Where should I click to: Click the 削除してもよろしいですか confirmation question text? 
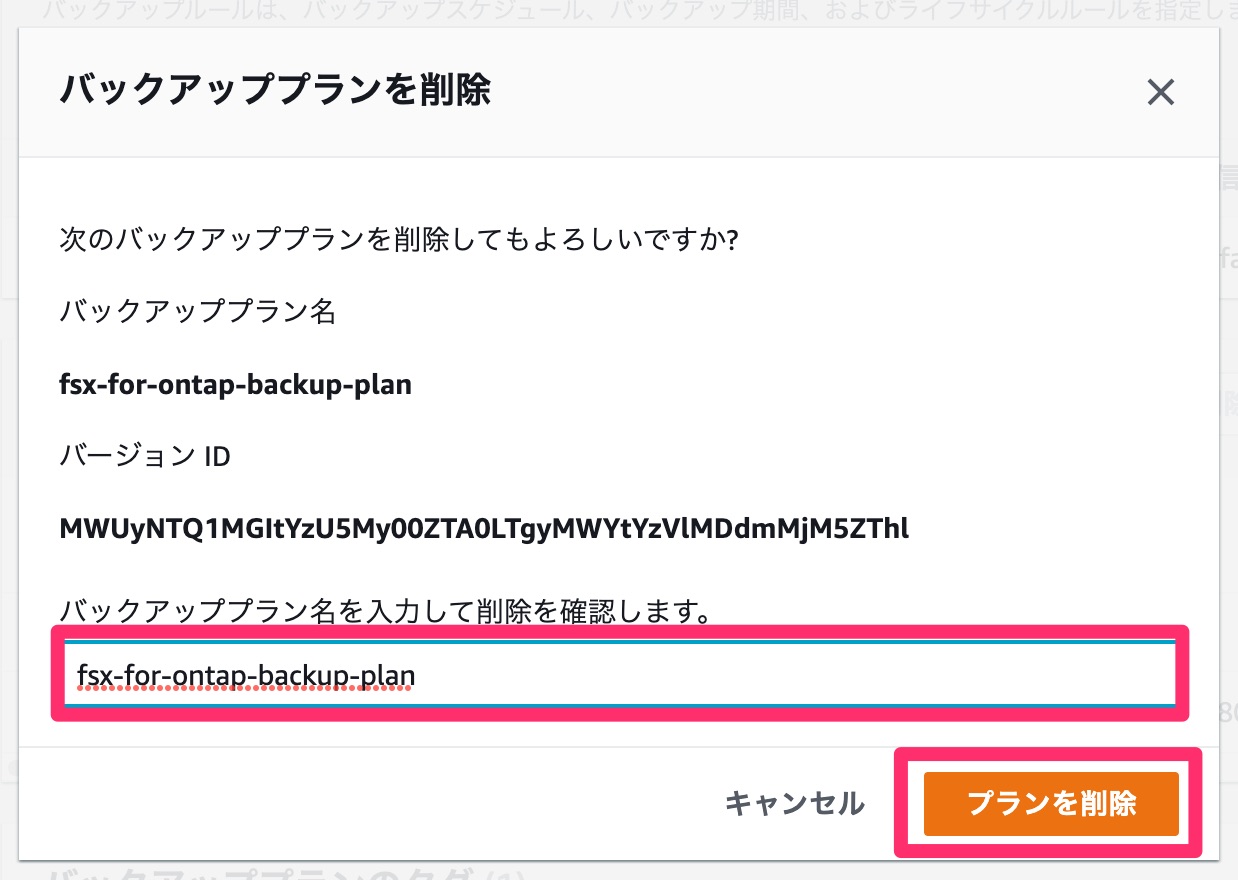(x=399, y=241)
